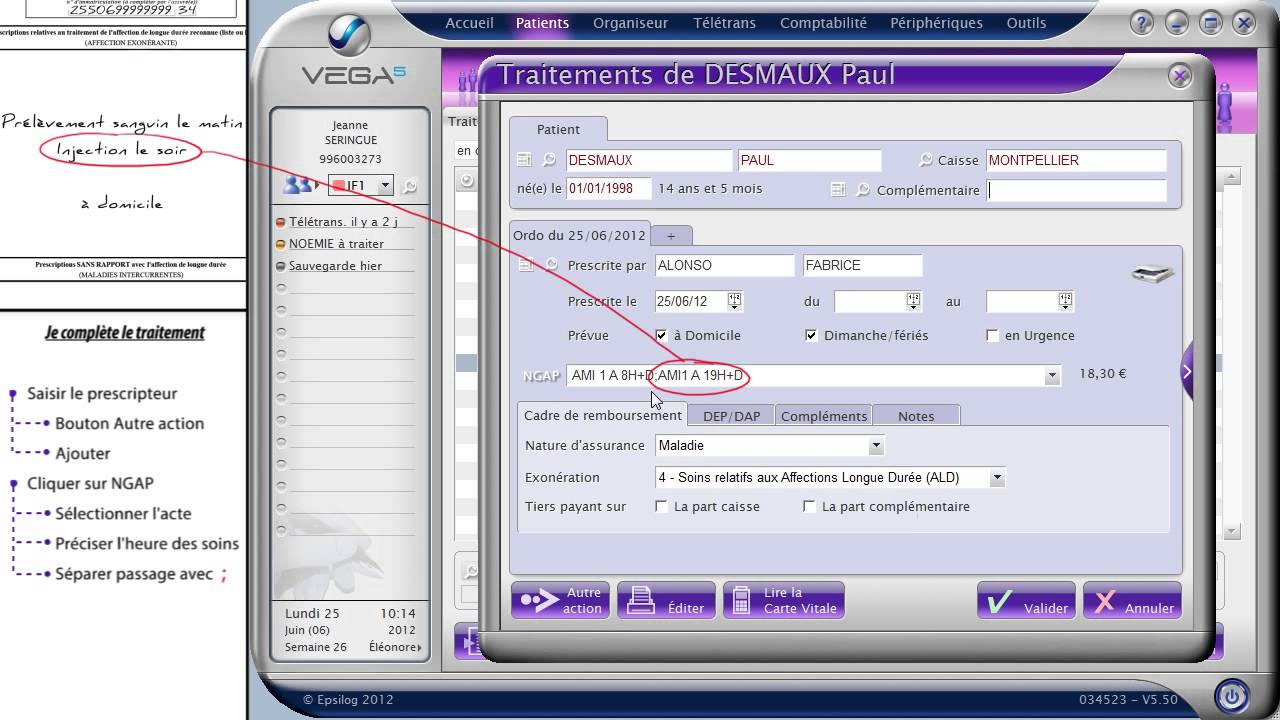
Task: Open the prescriber list icon beside Prescrite par
Action: tap(524, 265)
